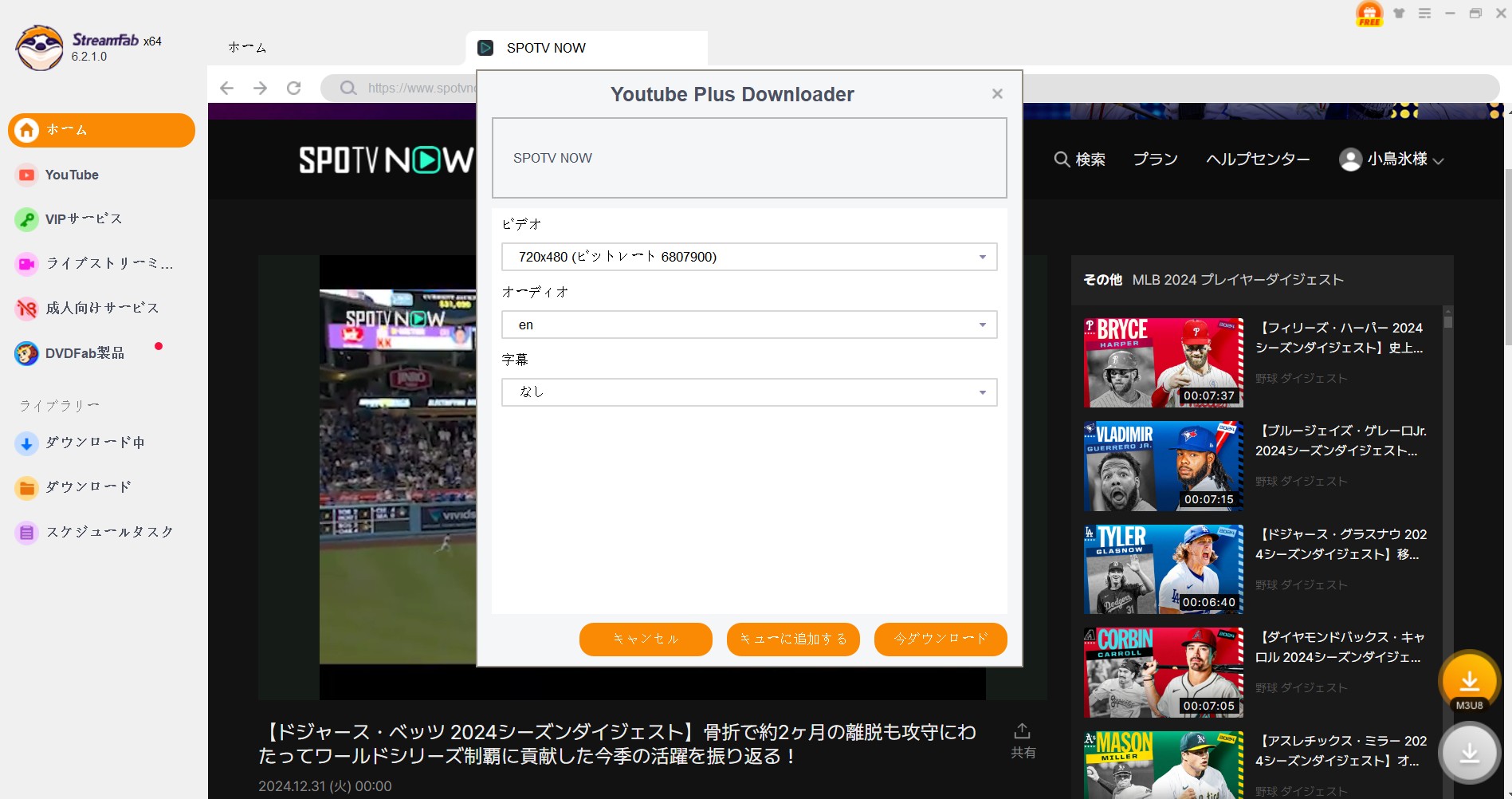
Task: Click the URL address field
Action: (909, 88)
